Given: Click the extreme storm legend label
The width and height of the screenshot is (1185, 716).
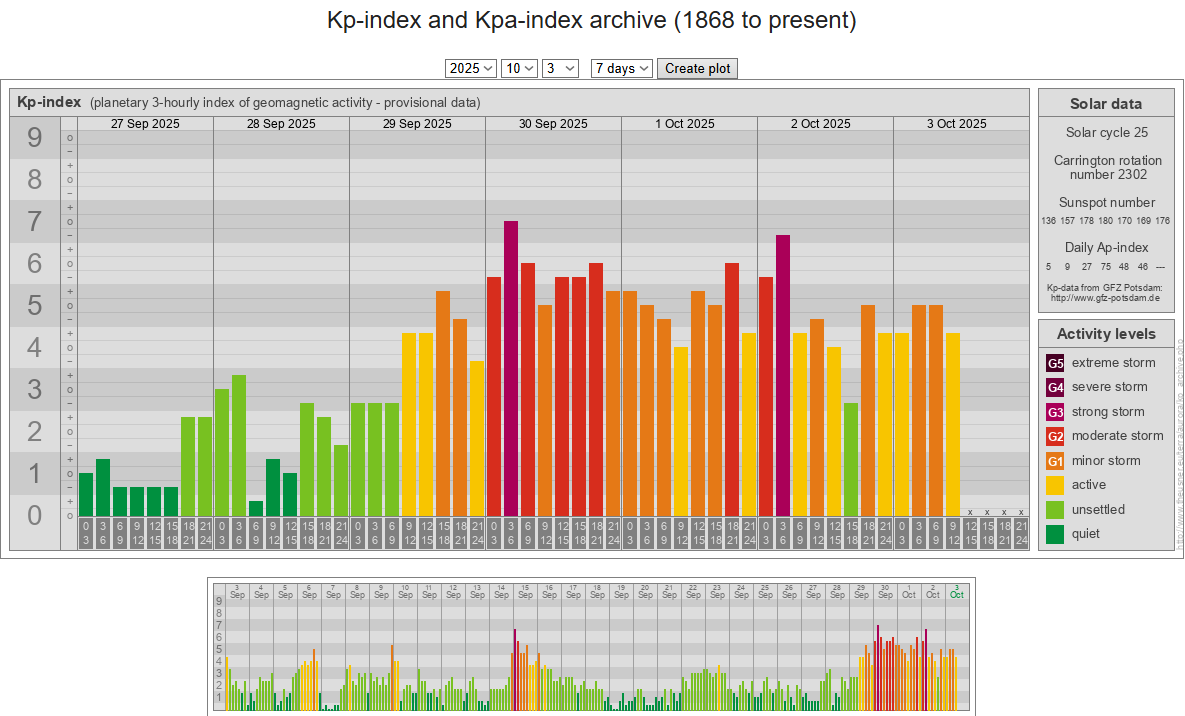Looking at the screenshot, I should [x=1113, y=363].
